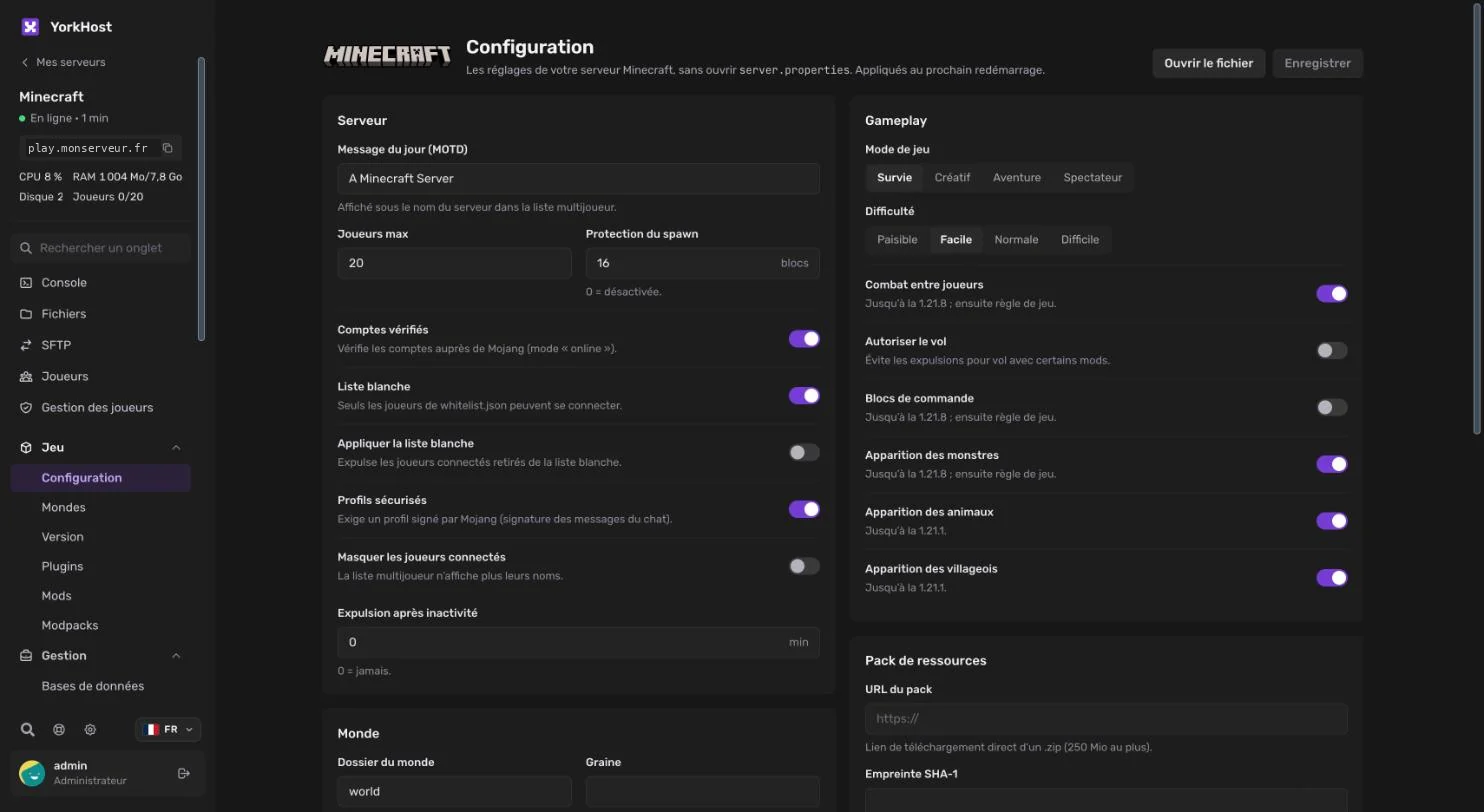Screen dimensions: 1484x812
Task: Log out using the exit icon
Action: coord(184,773)
